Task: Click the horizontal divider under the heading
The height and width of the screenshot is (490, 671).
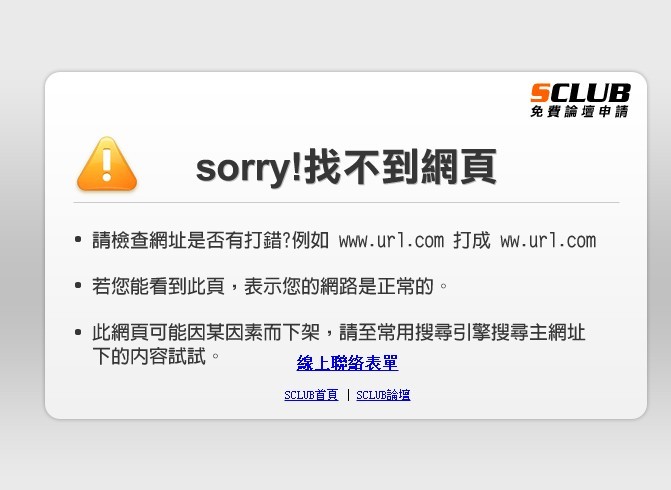Action: tap(346, 202)
